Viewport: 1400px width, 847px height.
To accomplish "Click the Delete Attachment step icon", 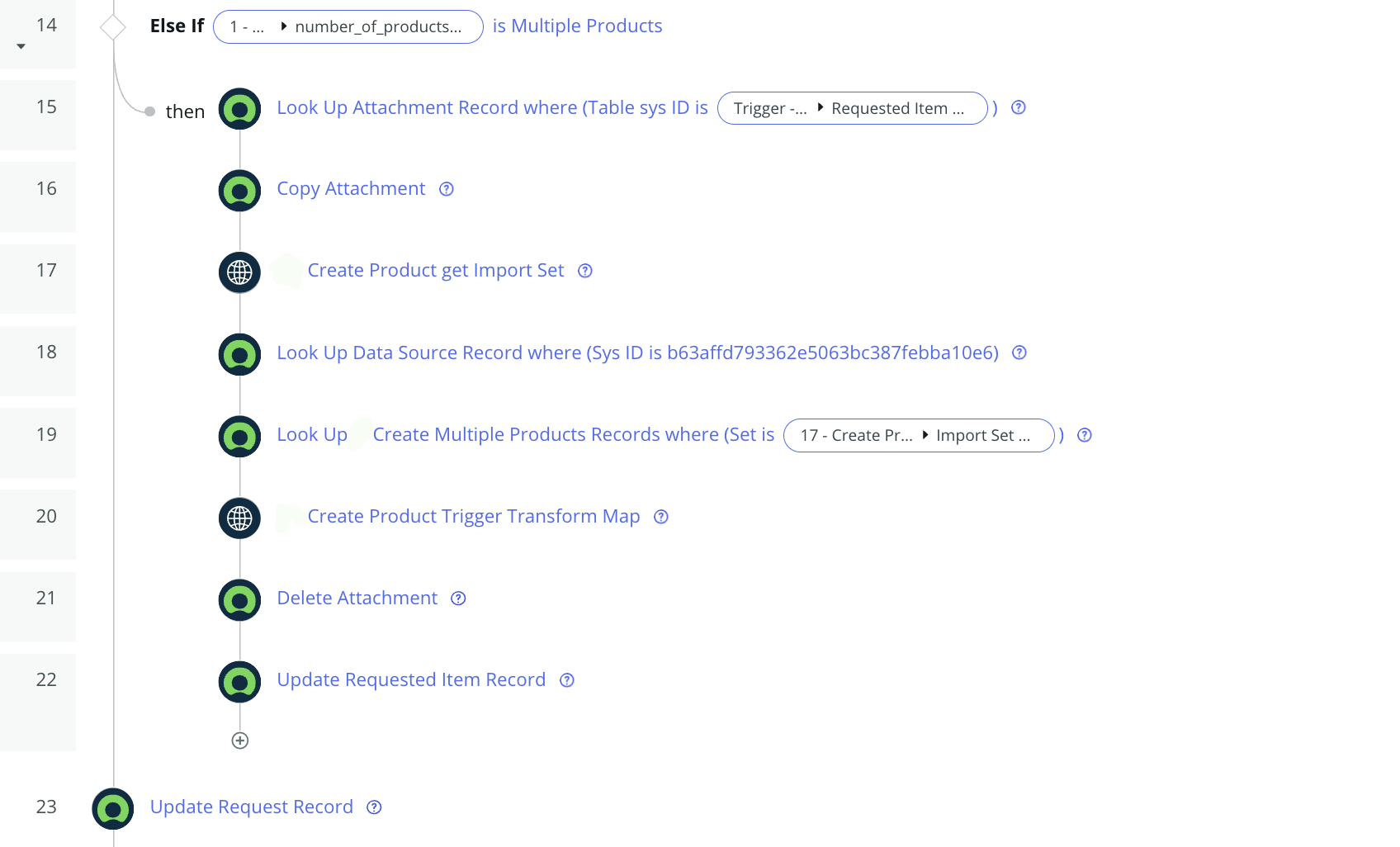I will pos(239,600).
